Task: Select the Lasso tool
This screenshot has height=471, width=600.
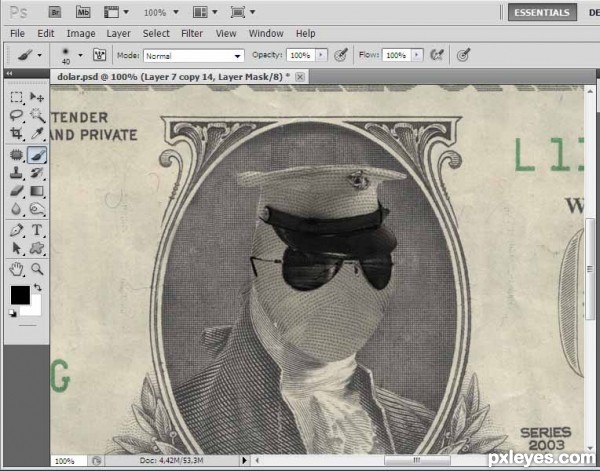Action: pos(16,115)
